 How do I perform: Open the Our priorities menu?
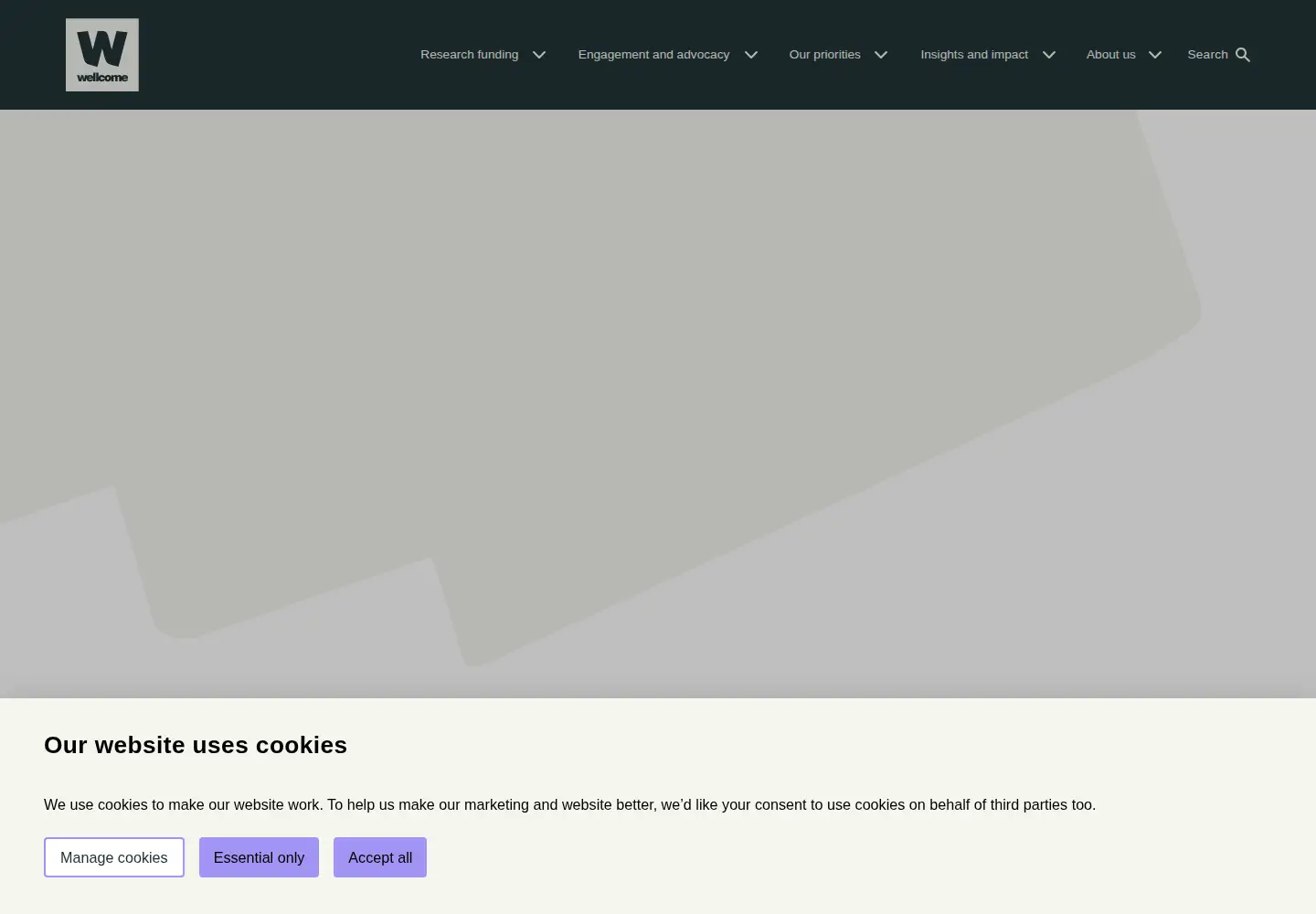824,55
